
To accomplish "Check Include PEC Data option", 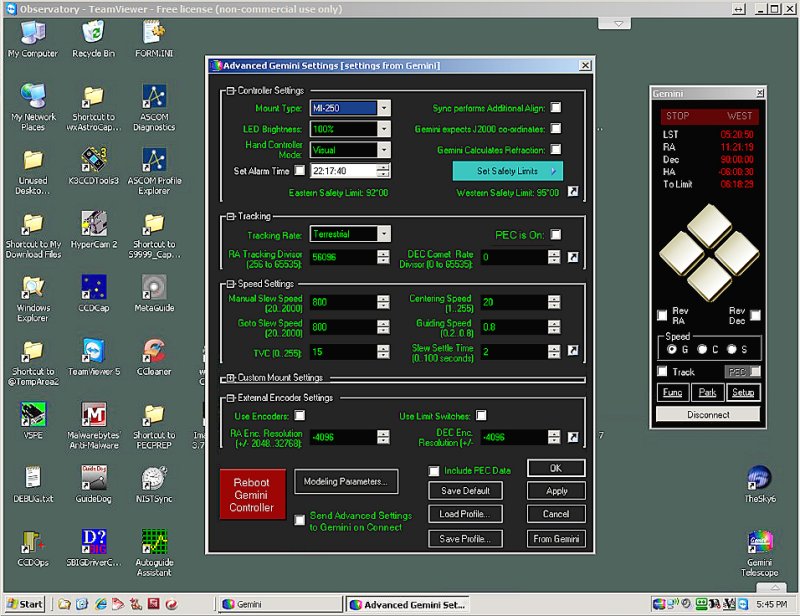I will (434, 471).
